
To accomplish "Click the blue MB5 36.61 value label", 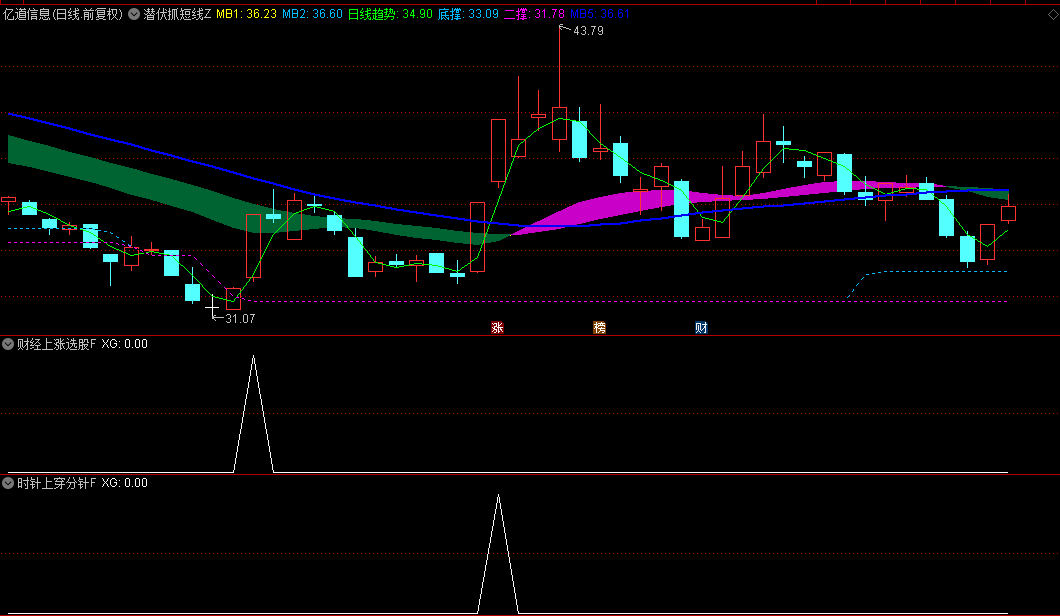I will tap(600, 14).
